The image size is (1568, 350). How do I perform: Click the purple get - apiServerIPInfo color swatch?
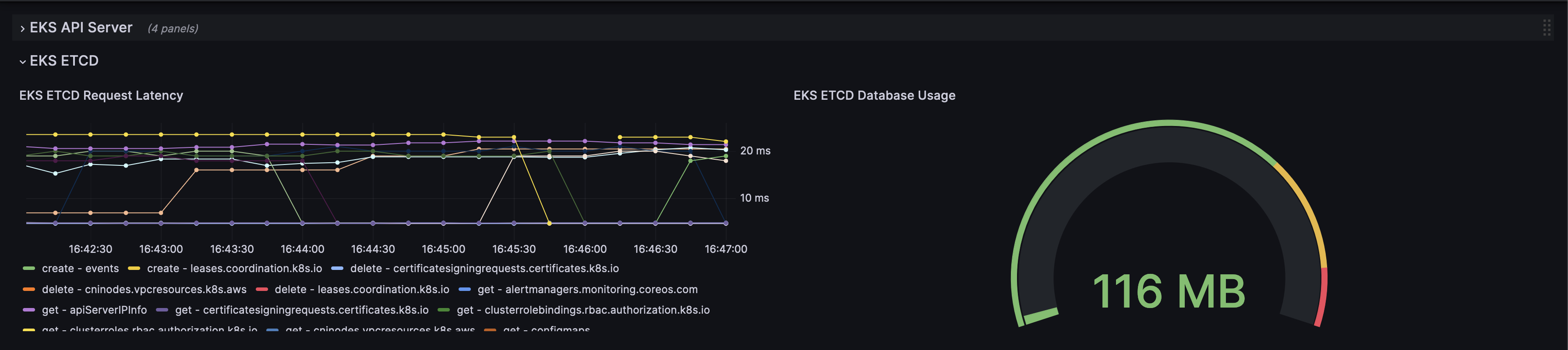[28, 310]
